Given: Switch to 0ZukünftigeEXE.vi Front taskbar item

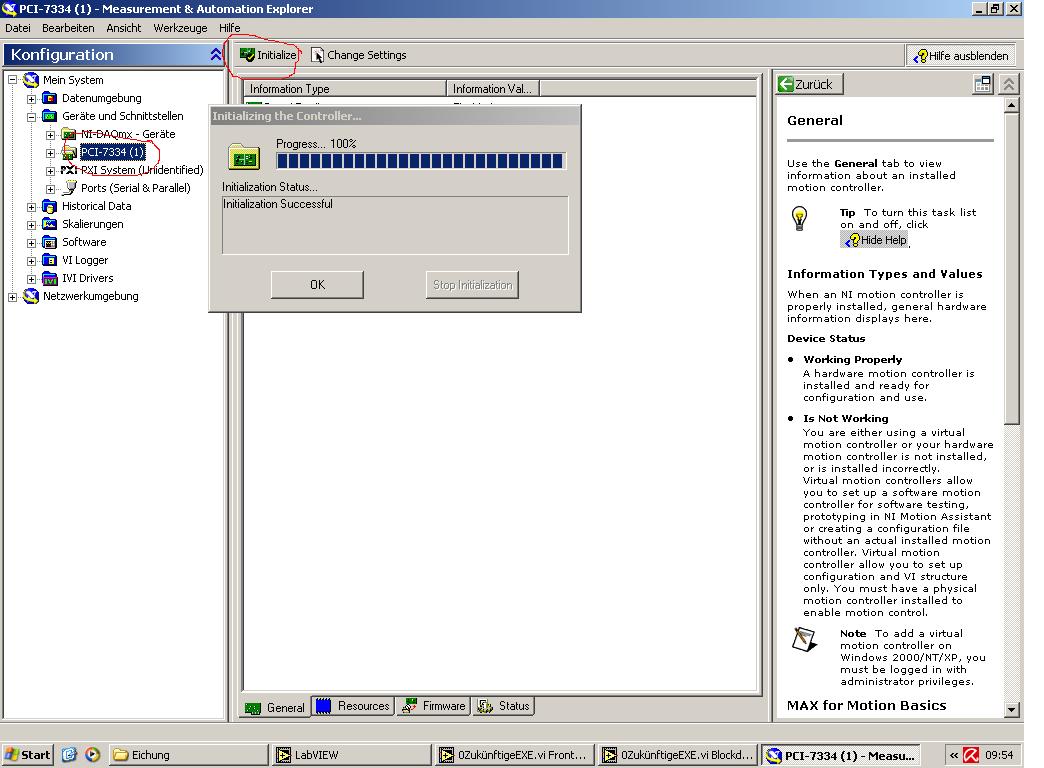Looking at the screenshot, I should coord(514,755).
